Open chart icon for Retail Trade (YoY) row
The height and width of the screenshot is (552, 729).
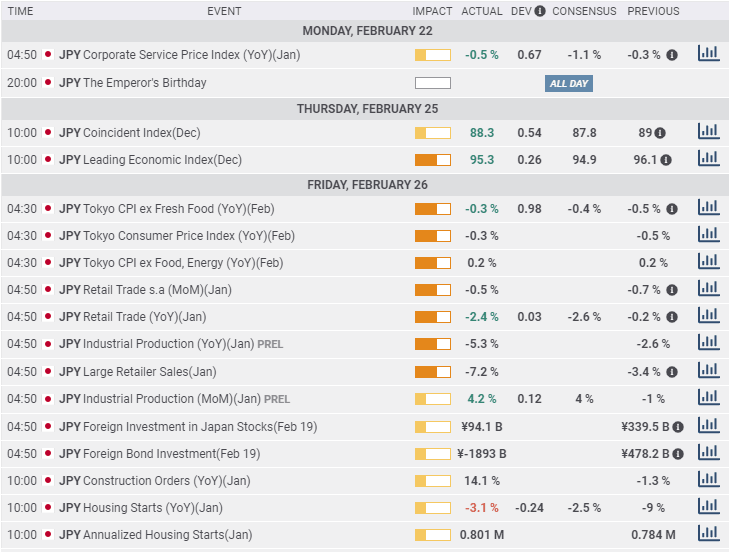point(708,316)
